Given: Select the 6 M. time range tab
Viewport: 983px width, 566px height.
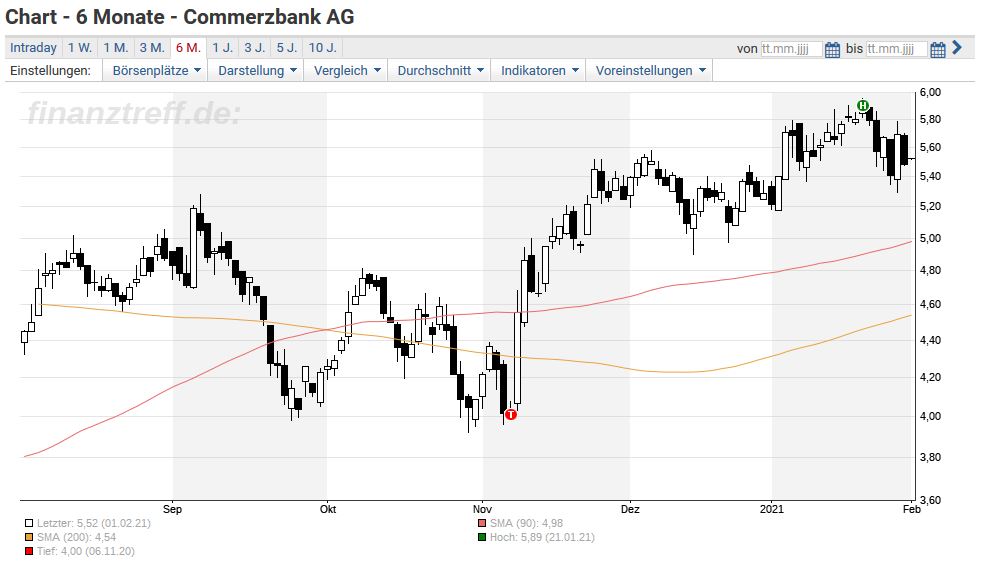Looking at the screenshot, I should point(189,48).
